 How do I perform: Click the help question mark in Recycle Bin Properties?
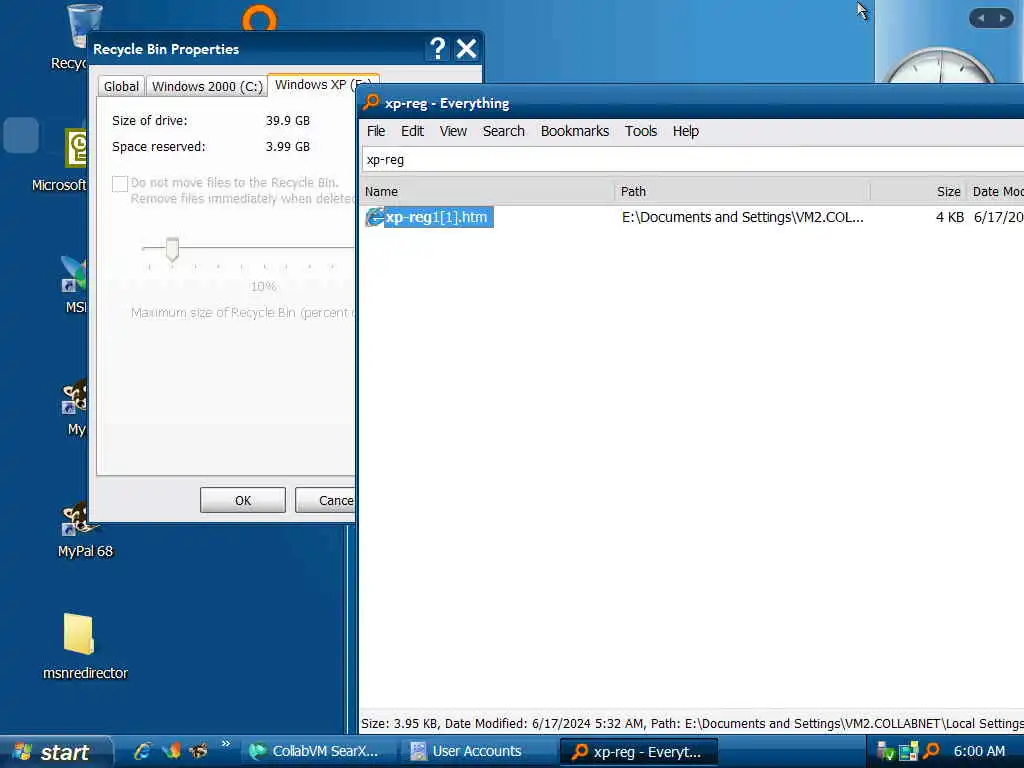click(438, 49)
